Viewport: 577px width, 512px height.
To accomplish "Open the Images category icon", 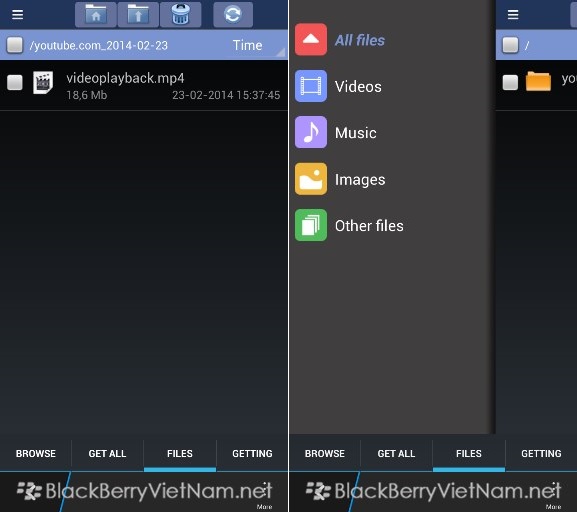I will [311, 179].
